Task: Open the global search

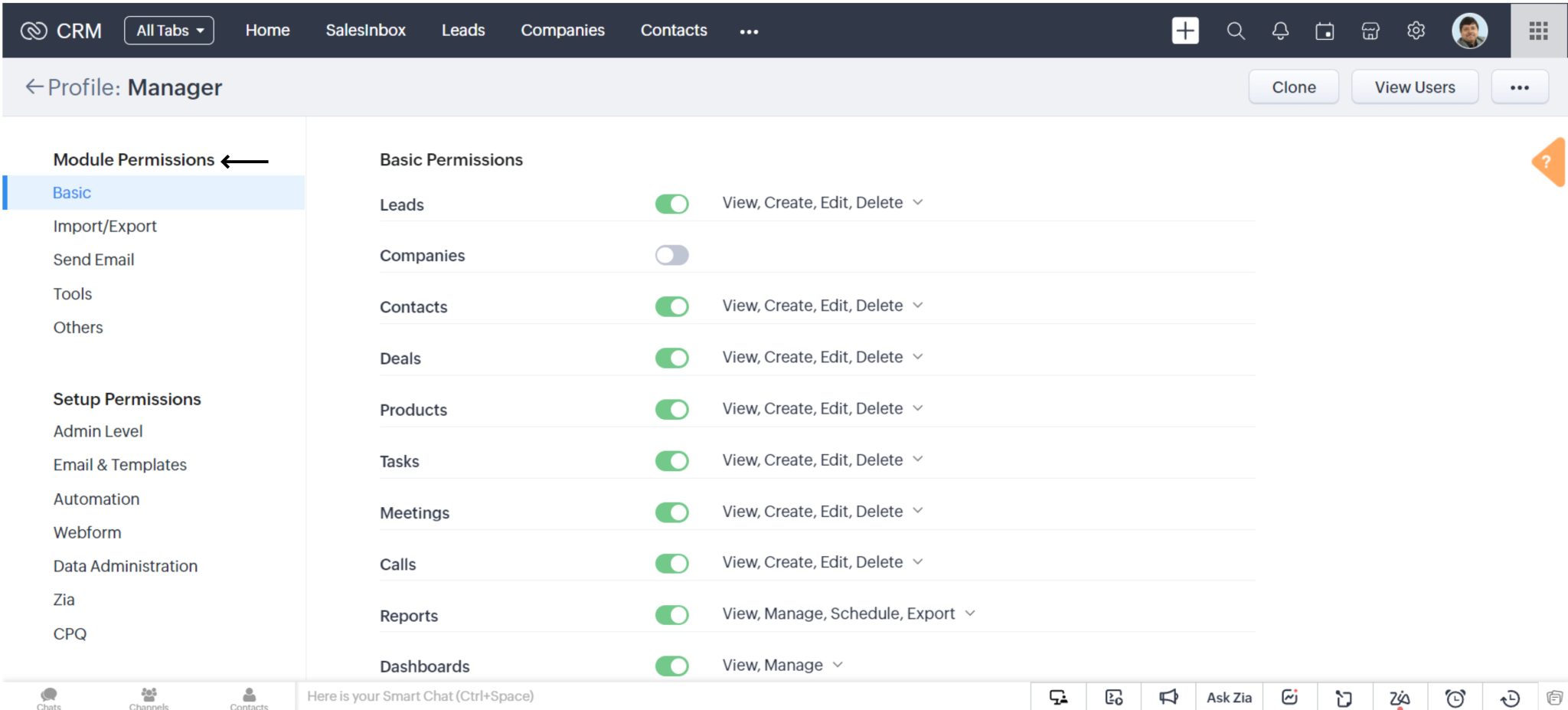Action: pyautogui.click(x=1235, y=31)
